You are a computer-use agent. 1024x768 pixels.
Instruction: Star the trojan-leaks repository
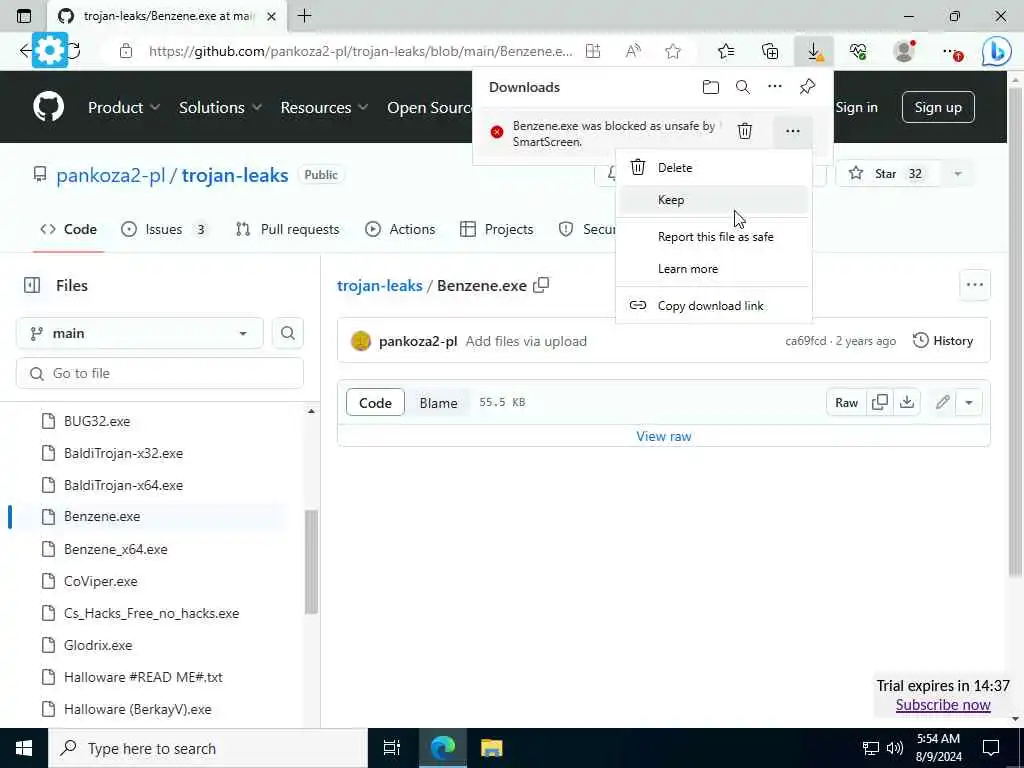pyautogui.click(x=890, y=174)
